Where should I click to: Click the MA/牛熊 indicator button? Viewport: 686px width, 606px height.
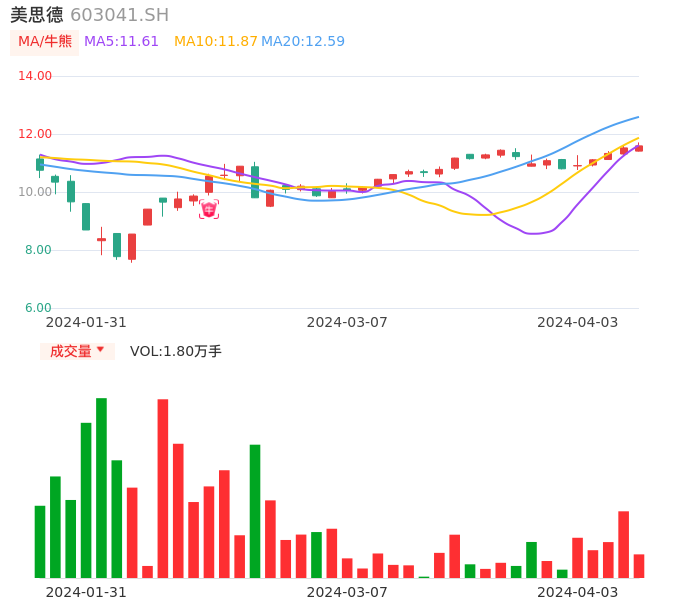pos(45,42)
